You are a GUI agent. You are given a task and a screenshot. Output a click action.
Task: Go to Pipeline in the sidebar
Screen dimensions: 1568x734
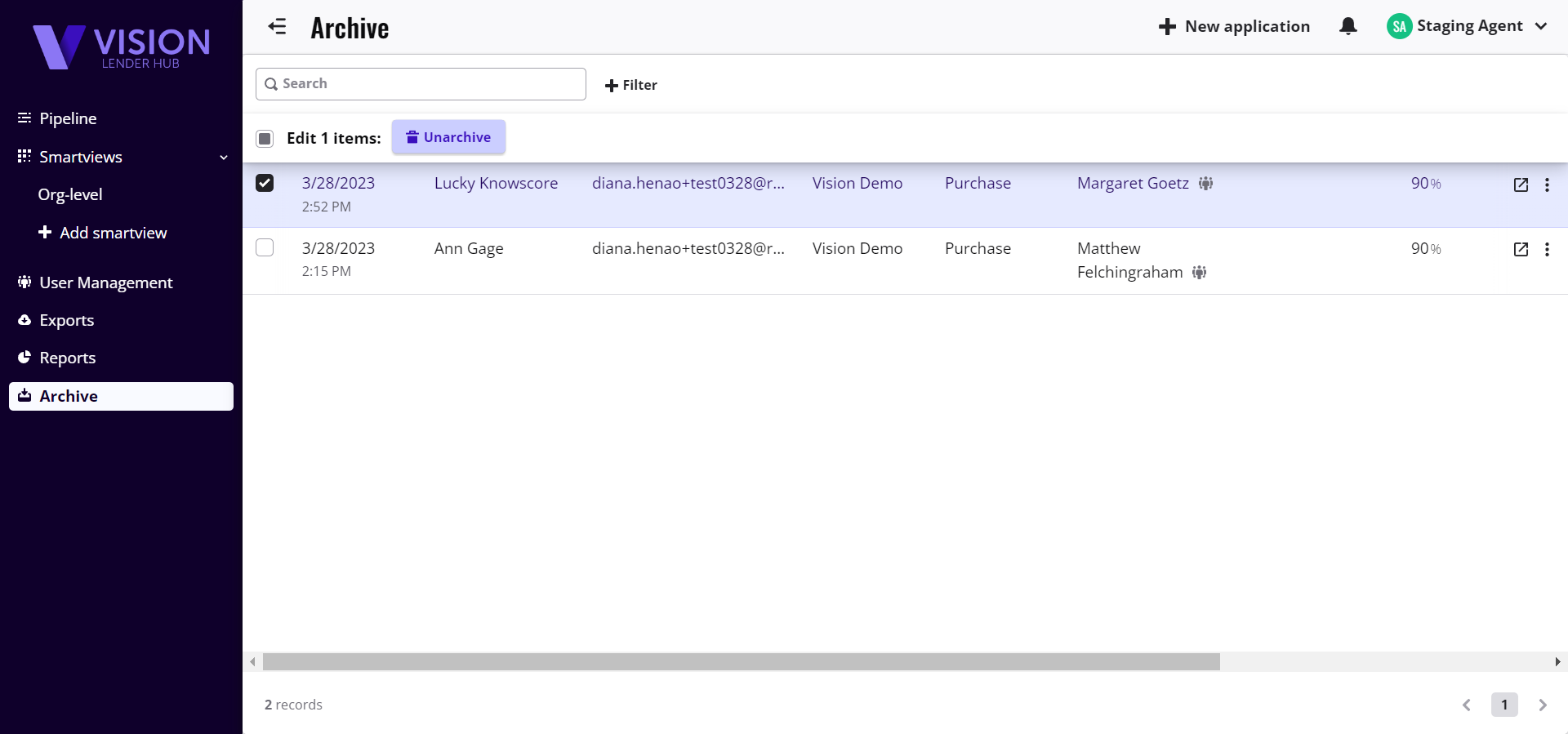[68, 118]
